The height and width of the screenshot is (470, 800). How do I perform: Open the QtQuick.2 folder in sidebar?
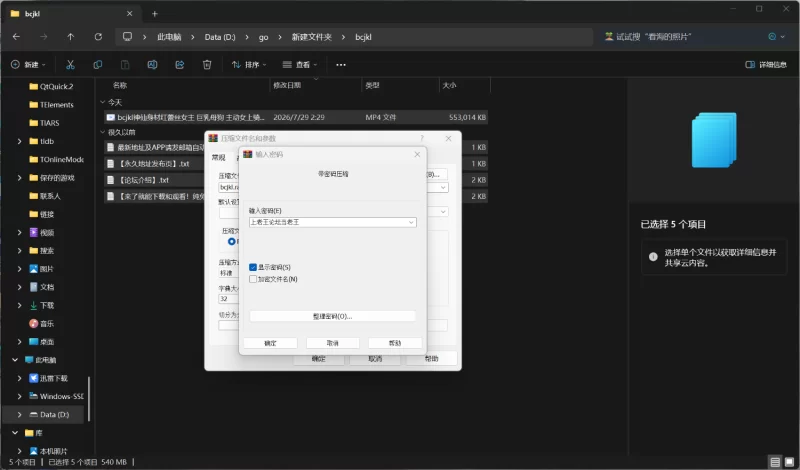pos(52,86)
